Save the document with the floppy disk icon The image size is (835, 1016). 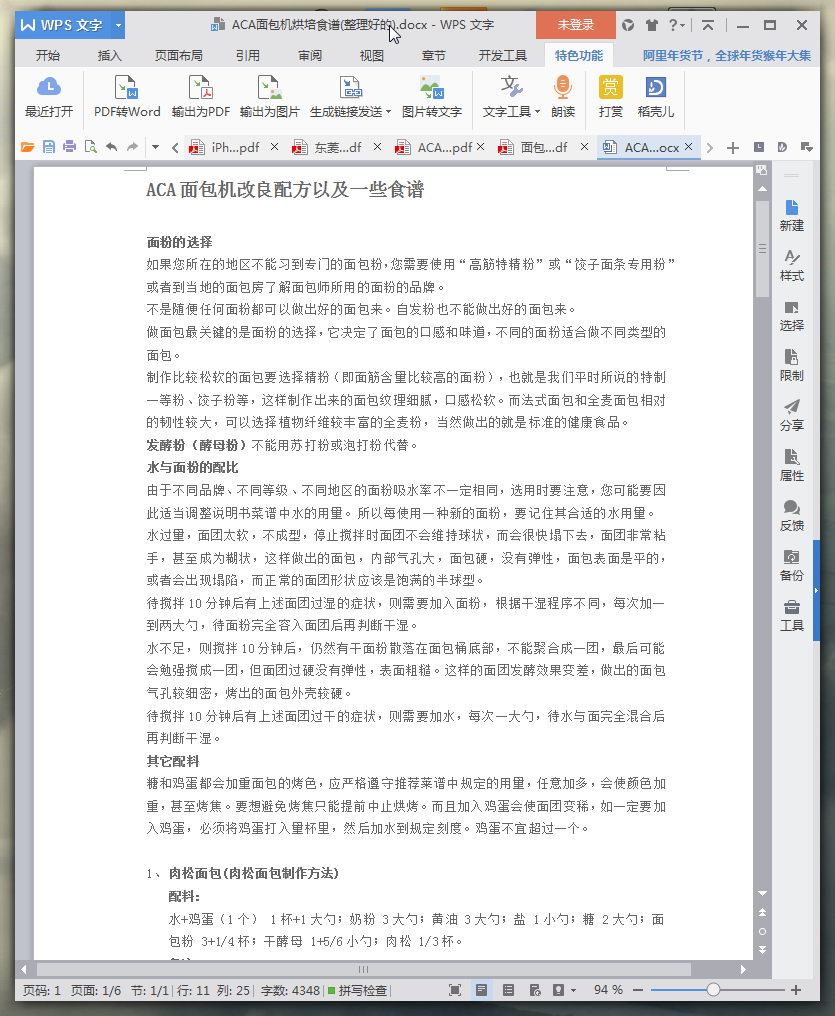[x=49, y=147]
